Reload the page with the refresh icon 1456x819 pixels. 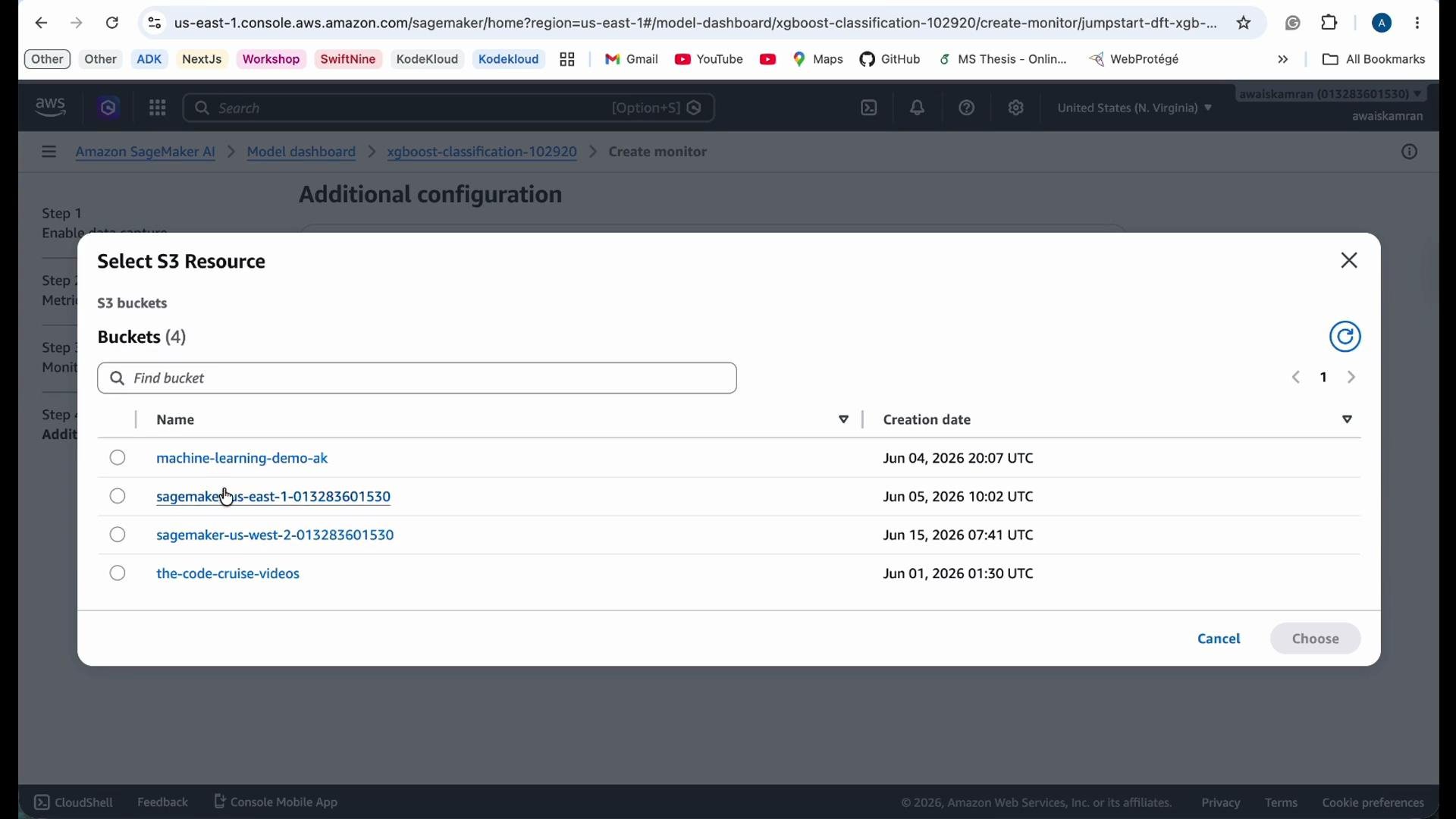pyautogui.click(x=112, y=24)
